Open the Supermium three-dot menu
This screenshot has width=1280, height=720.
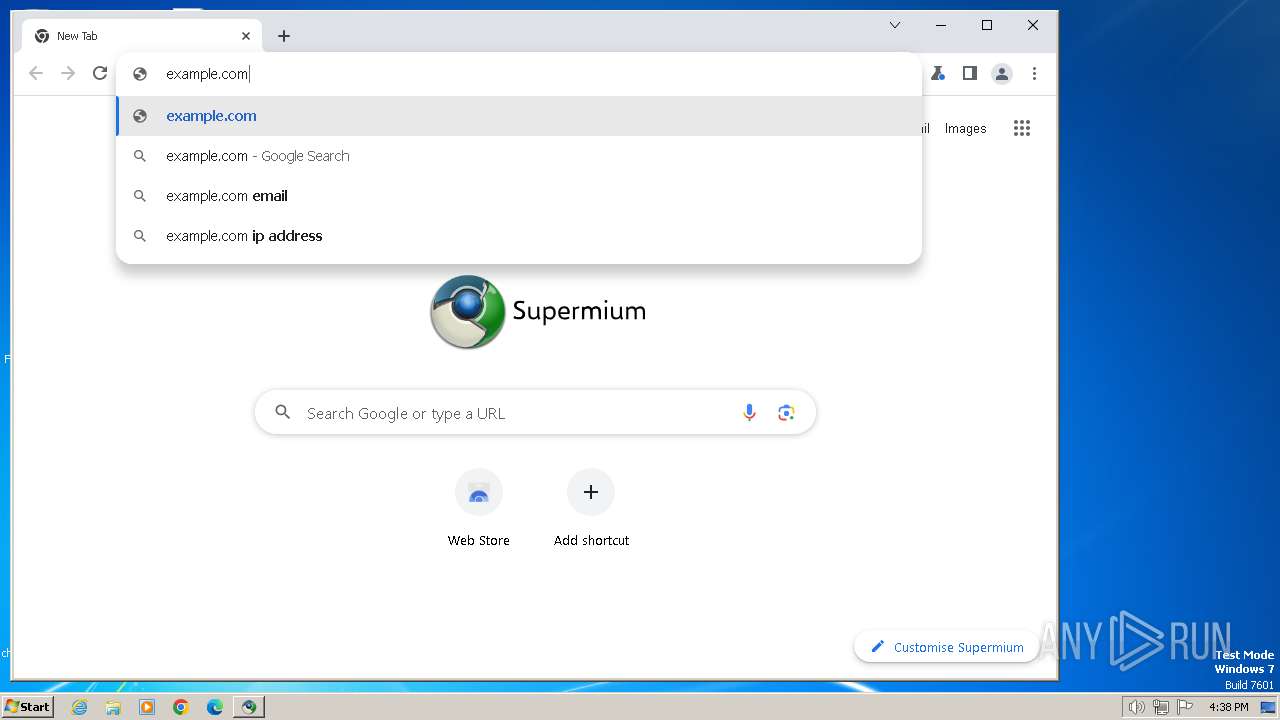point(1034,73)
